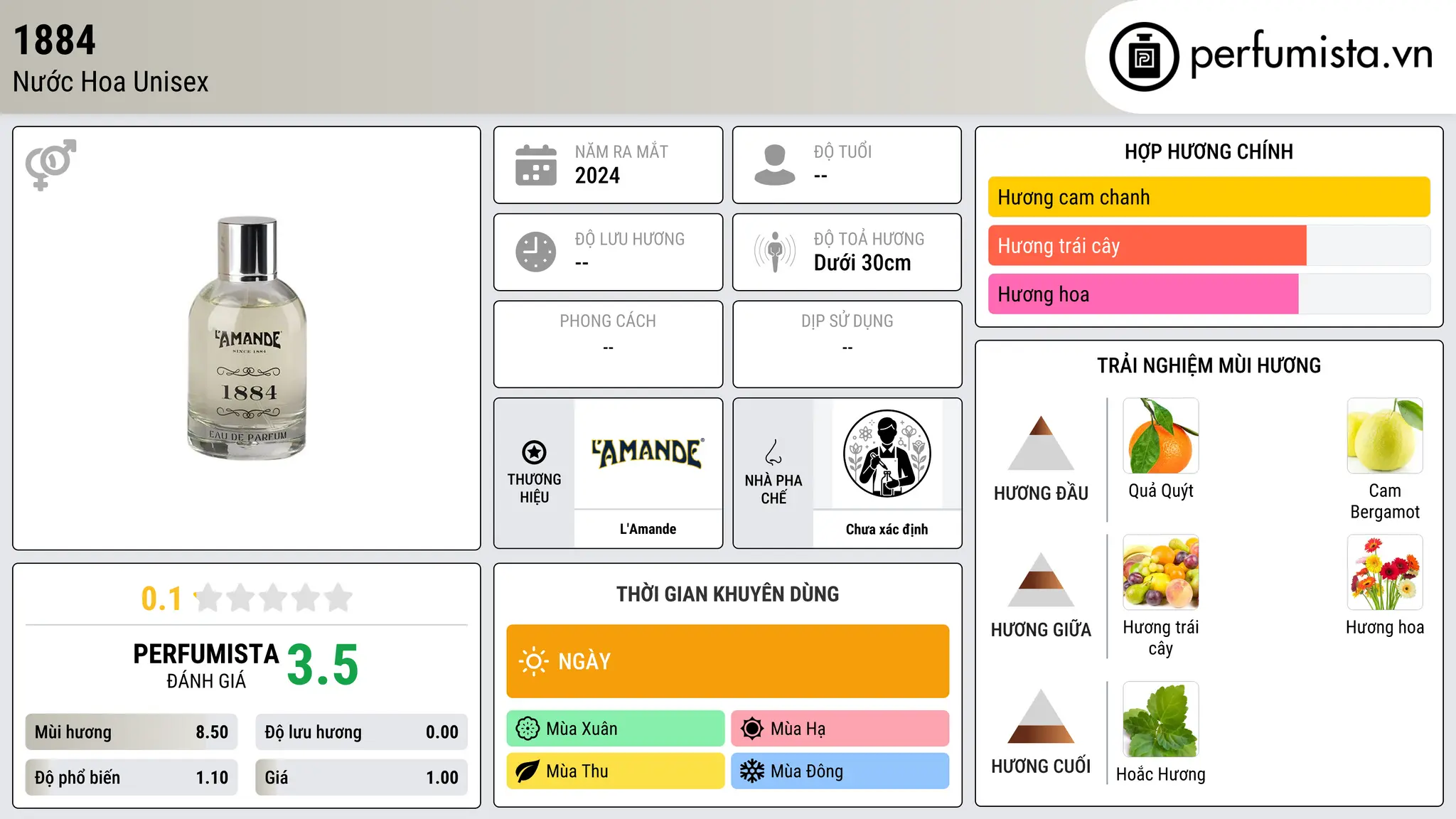Click the Độ lưu hương 0.00 score box
This screenshot has height=819, width=1456.
click(361, 732)
